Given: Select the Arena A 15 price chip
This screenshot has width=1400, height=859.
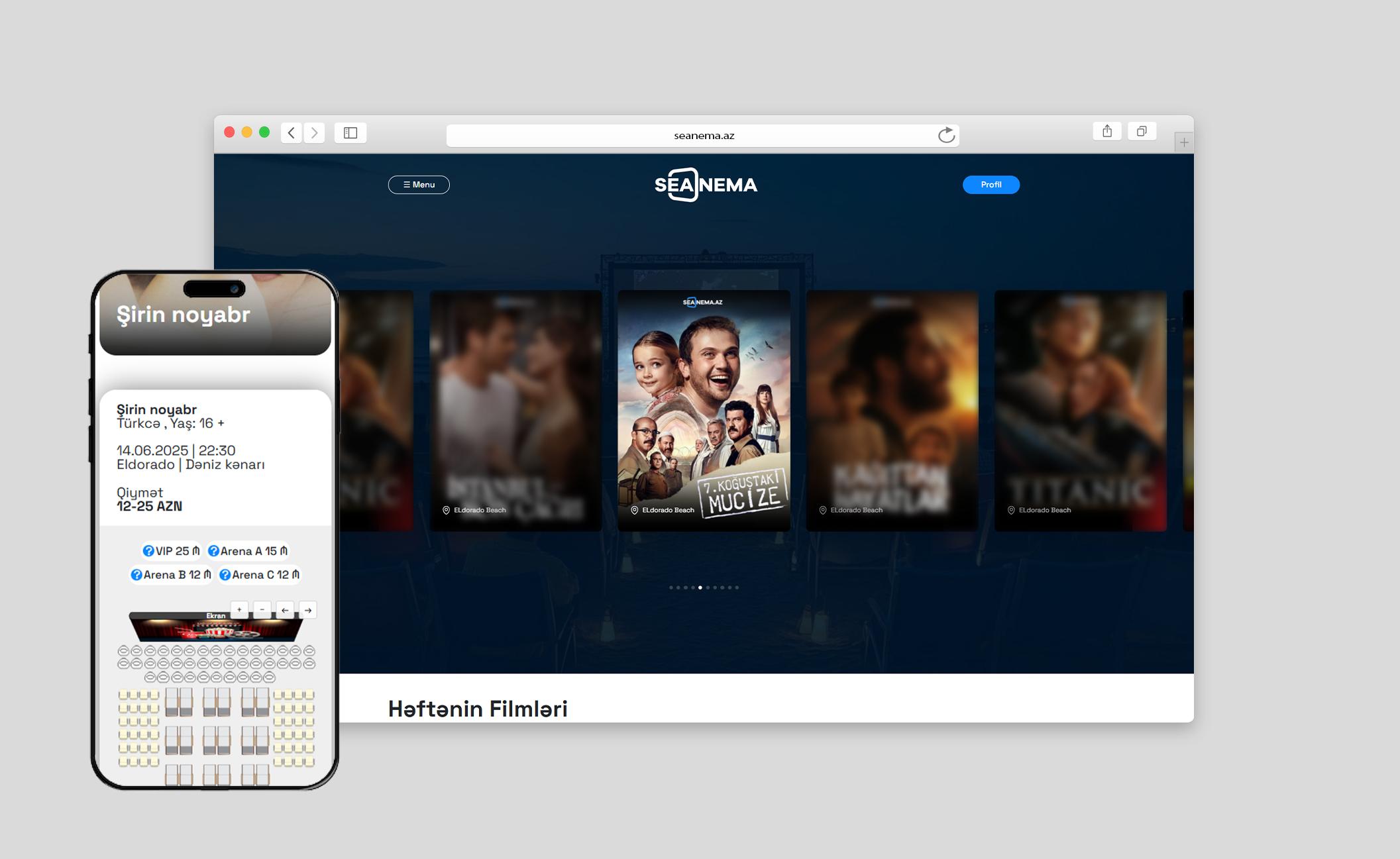Looking at the screenshot, I should click(248, 551).
